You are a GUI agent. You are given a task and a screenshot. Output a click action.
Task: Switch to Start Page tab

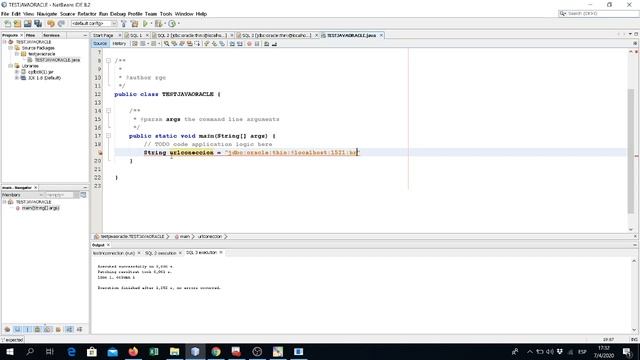(x=104, y=36)
